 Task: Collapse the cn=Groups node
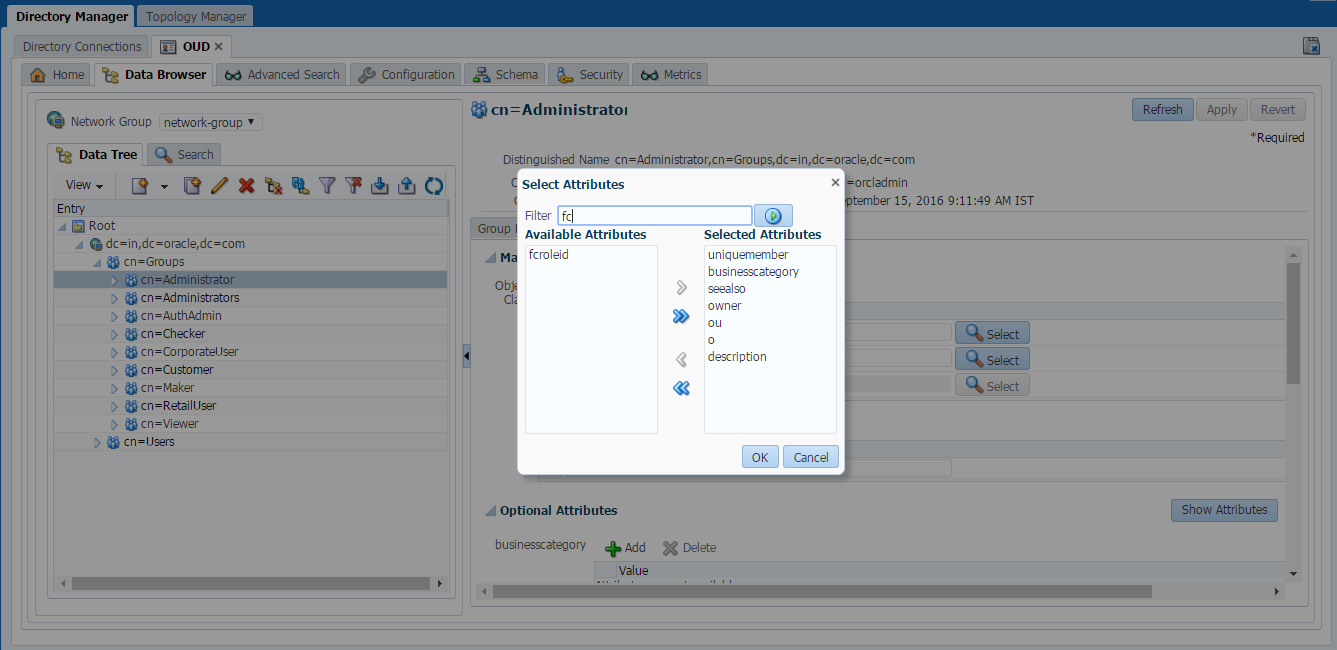point(97,262)
